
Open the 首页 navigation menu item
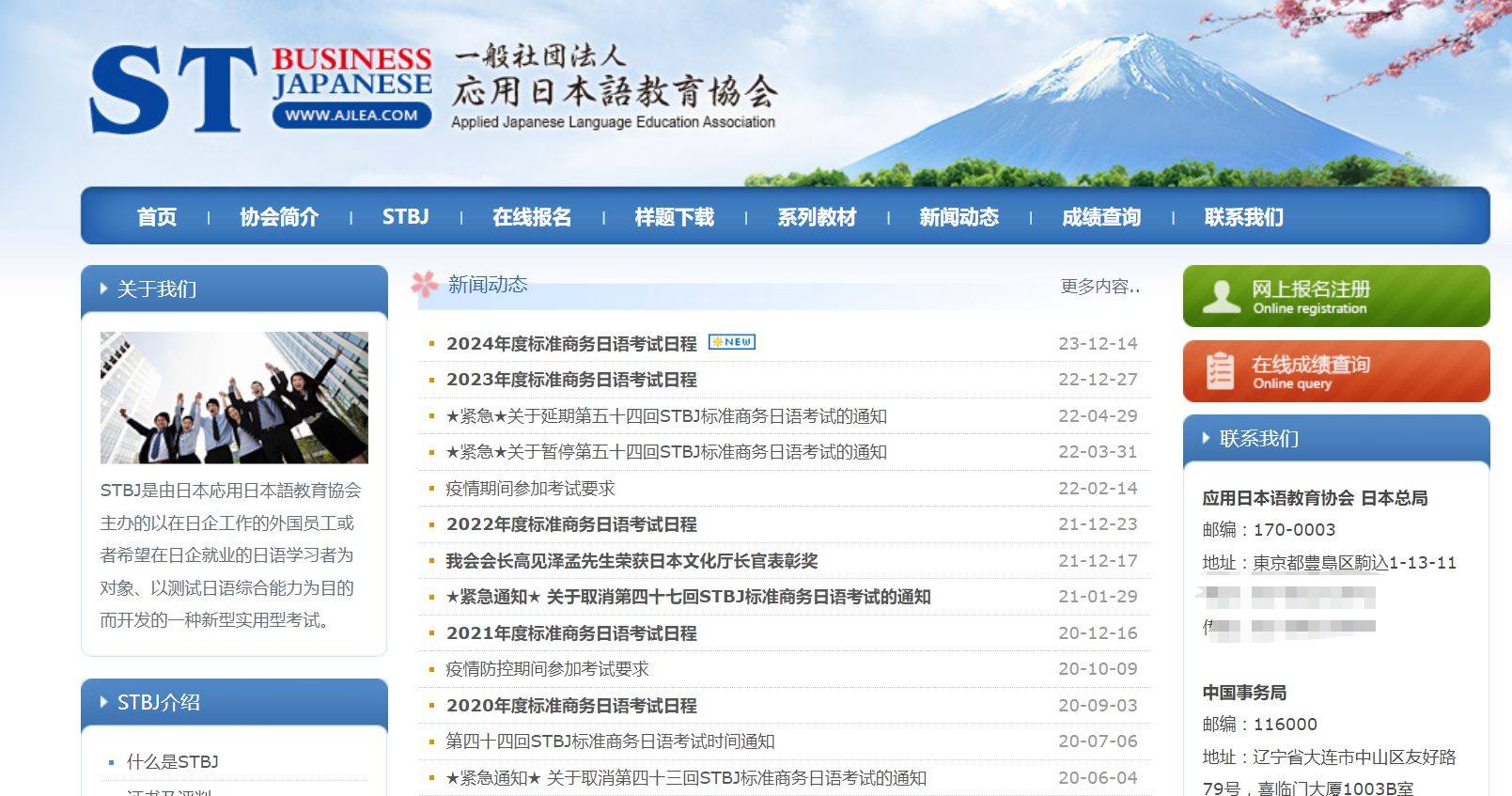[x=156, y=217]
